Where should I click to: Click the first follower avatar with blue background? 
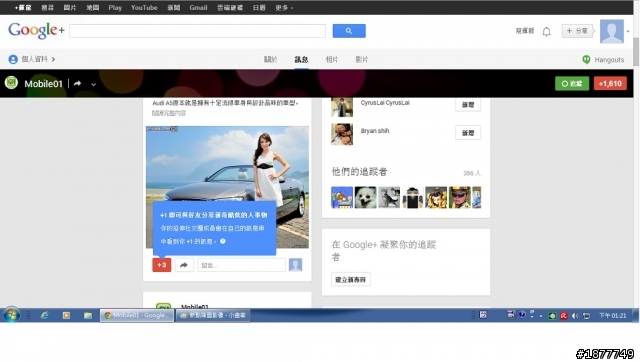click(x=342, y=198)
